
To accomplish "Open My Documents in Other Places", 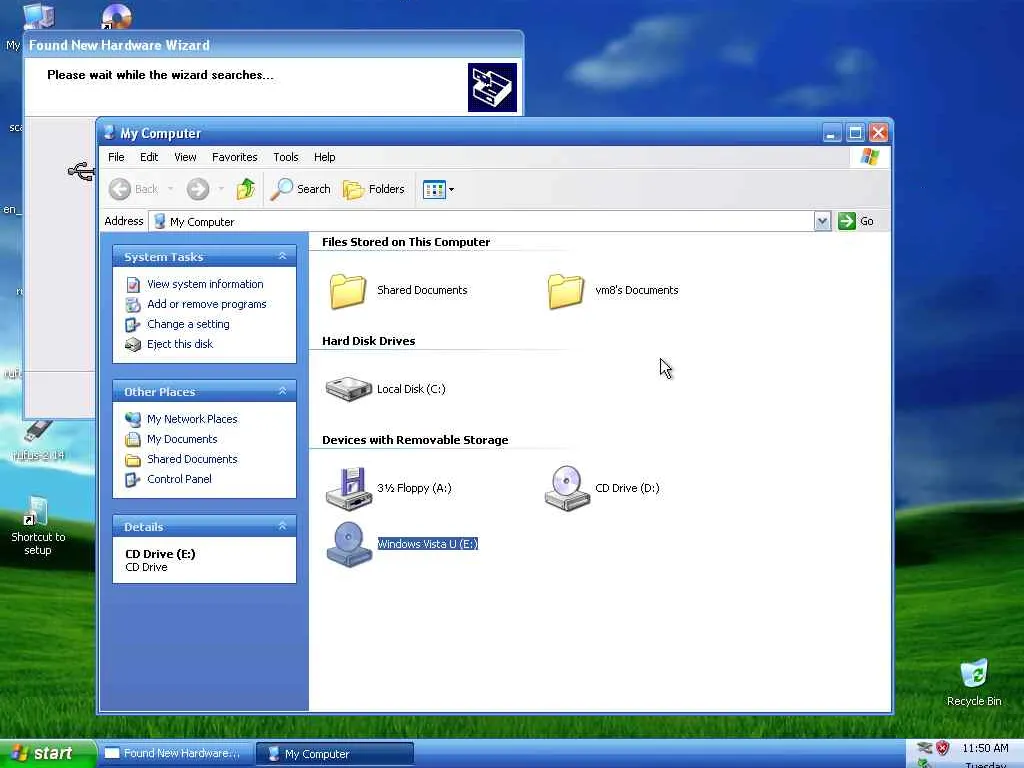I will (182, 439).
